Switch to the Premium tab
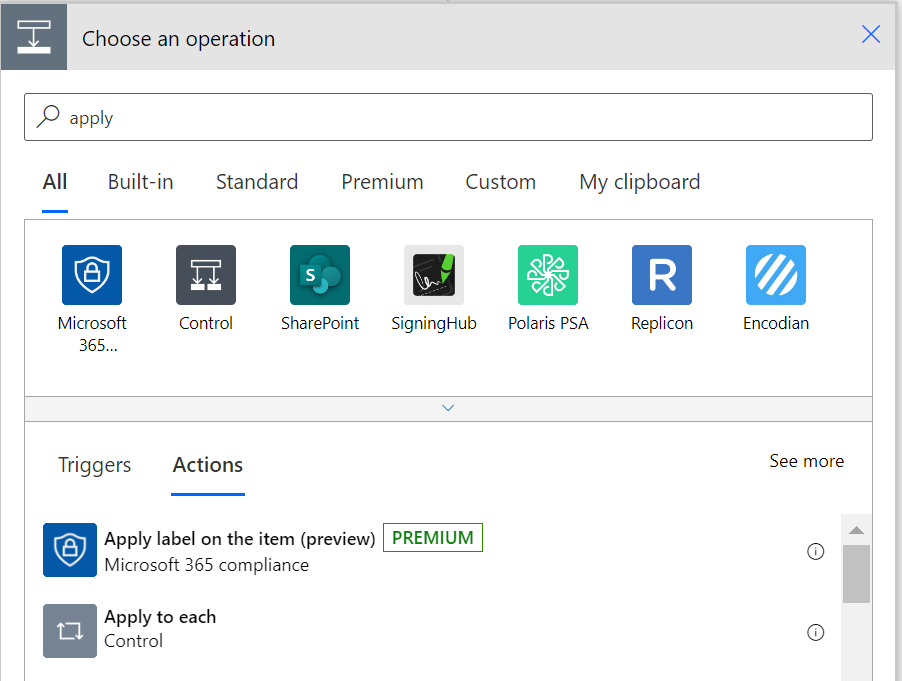The image size is (902, 681). click(382, 182)
